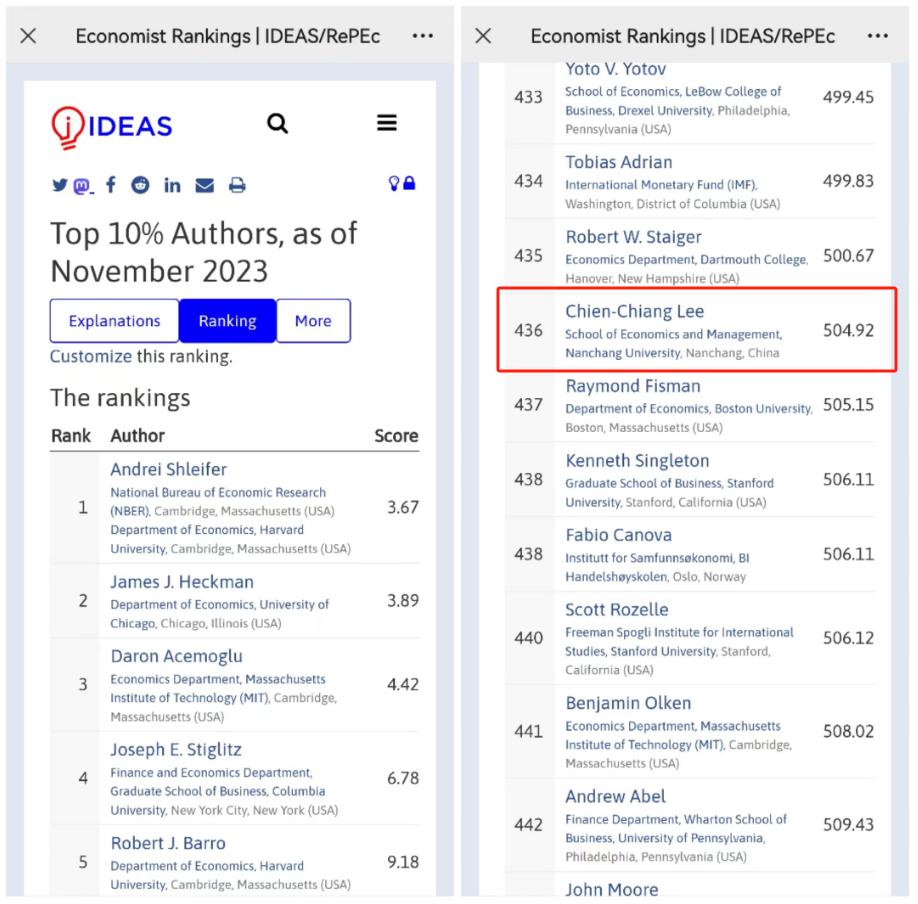Open International Monetary Fund (IMF) link
The image size is (918, 904).
[661, 185]
